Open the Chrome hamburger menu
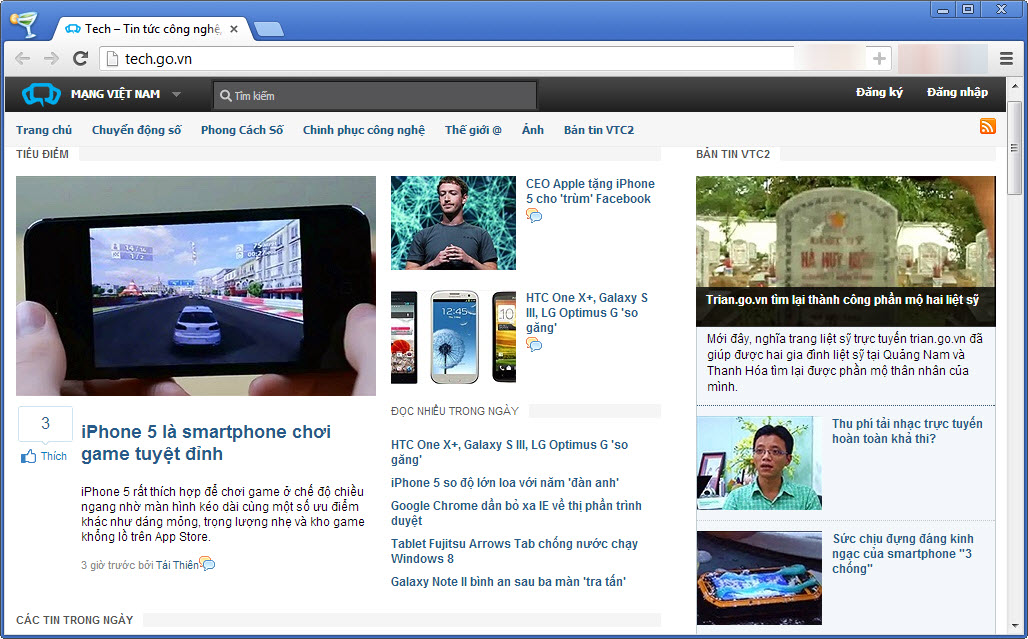 click(x=1006, y=59)
